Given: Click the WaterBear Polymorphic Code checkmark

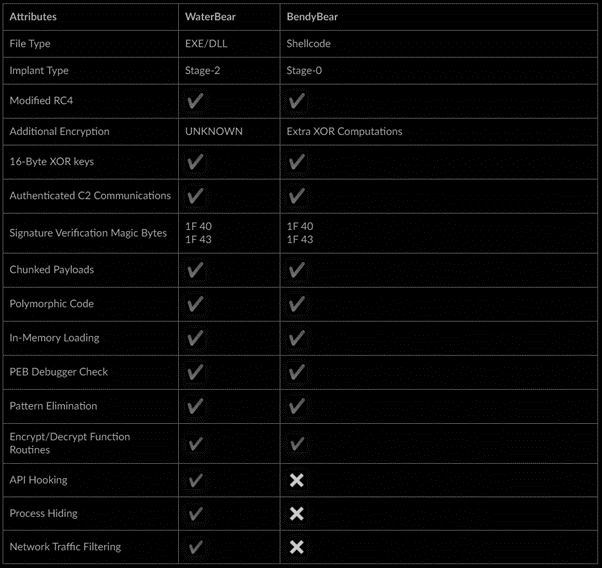Looking at the screenshot, I should (195, 303).
